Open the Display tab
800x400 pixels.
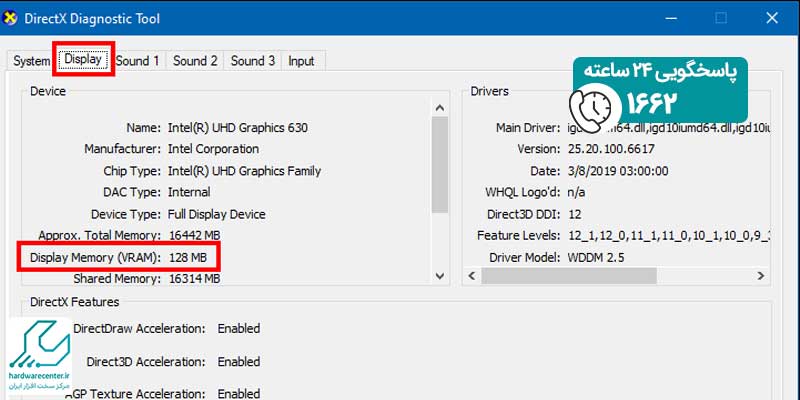click(x=83, y=59)
